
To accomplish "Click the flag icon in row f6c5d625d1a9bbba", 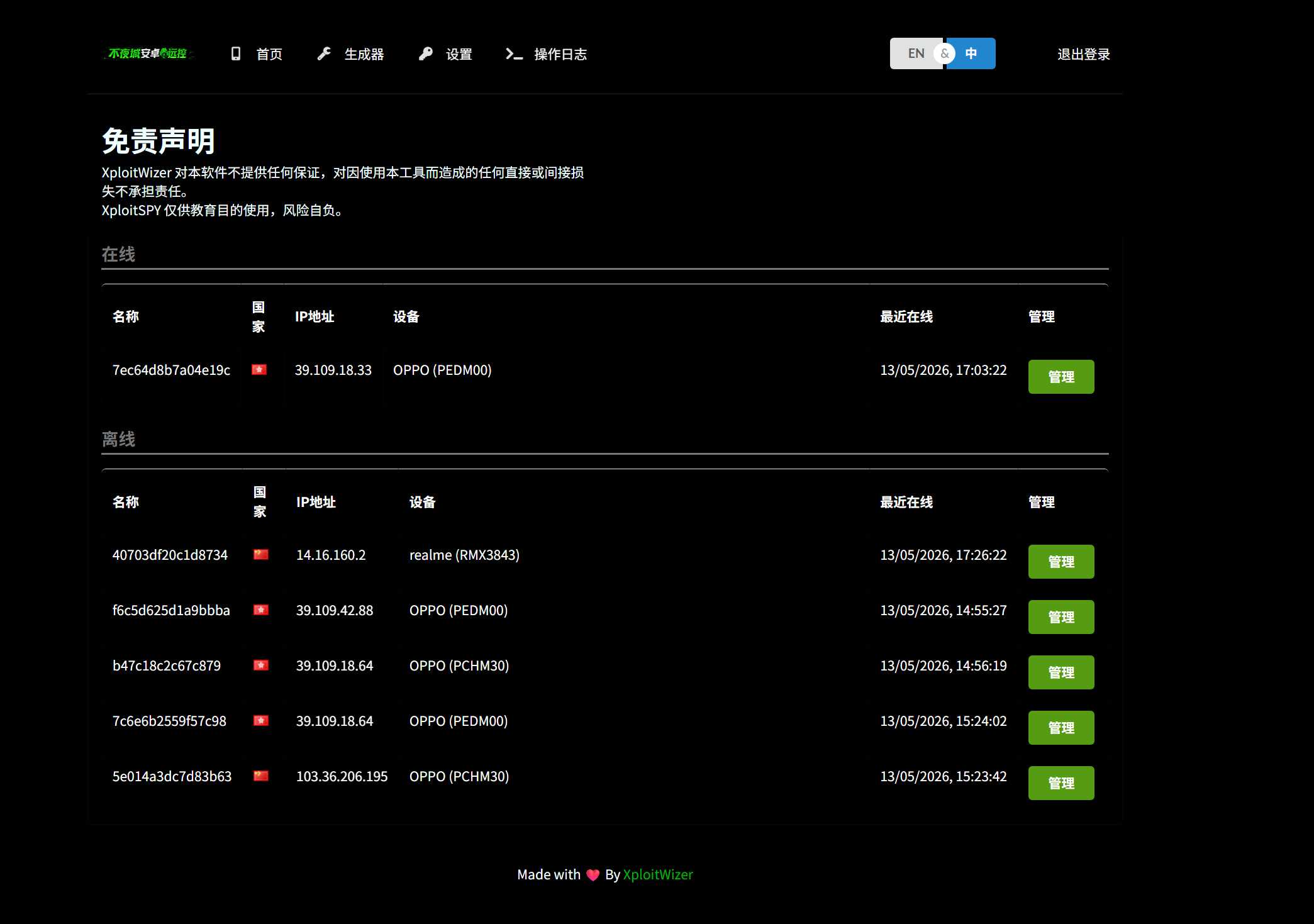I will tap(261, 610).
